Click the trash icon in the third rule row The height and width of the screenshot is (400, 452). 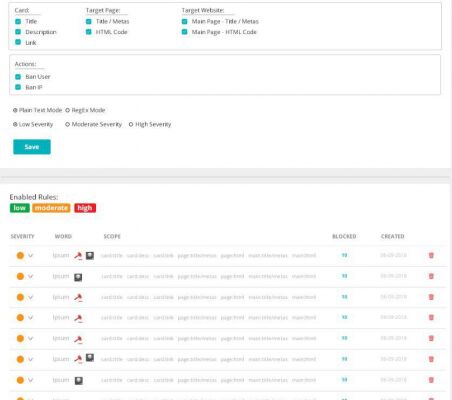[x=431, y=297]
